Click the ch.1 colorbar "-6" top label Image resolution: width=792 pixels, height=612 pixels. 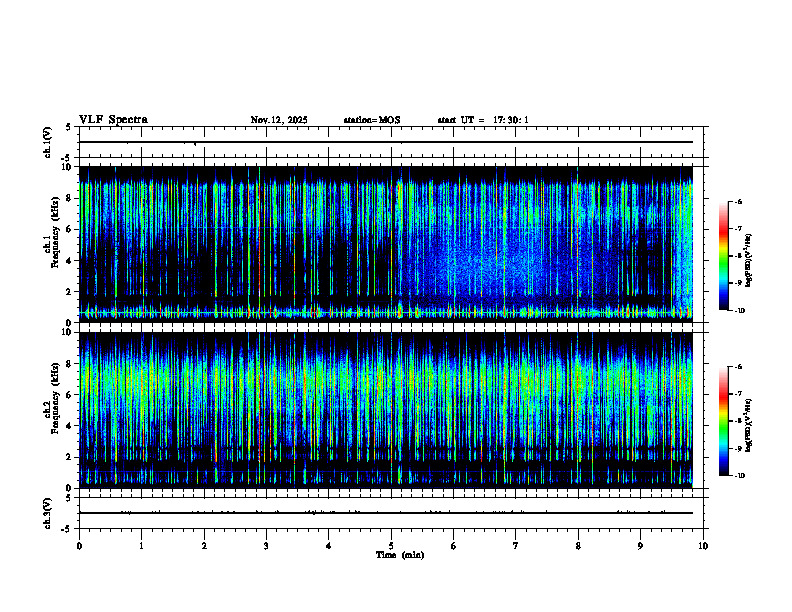(x=738, y=201)
